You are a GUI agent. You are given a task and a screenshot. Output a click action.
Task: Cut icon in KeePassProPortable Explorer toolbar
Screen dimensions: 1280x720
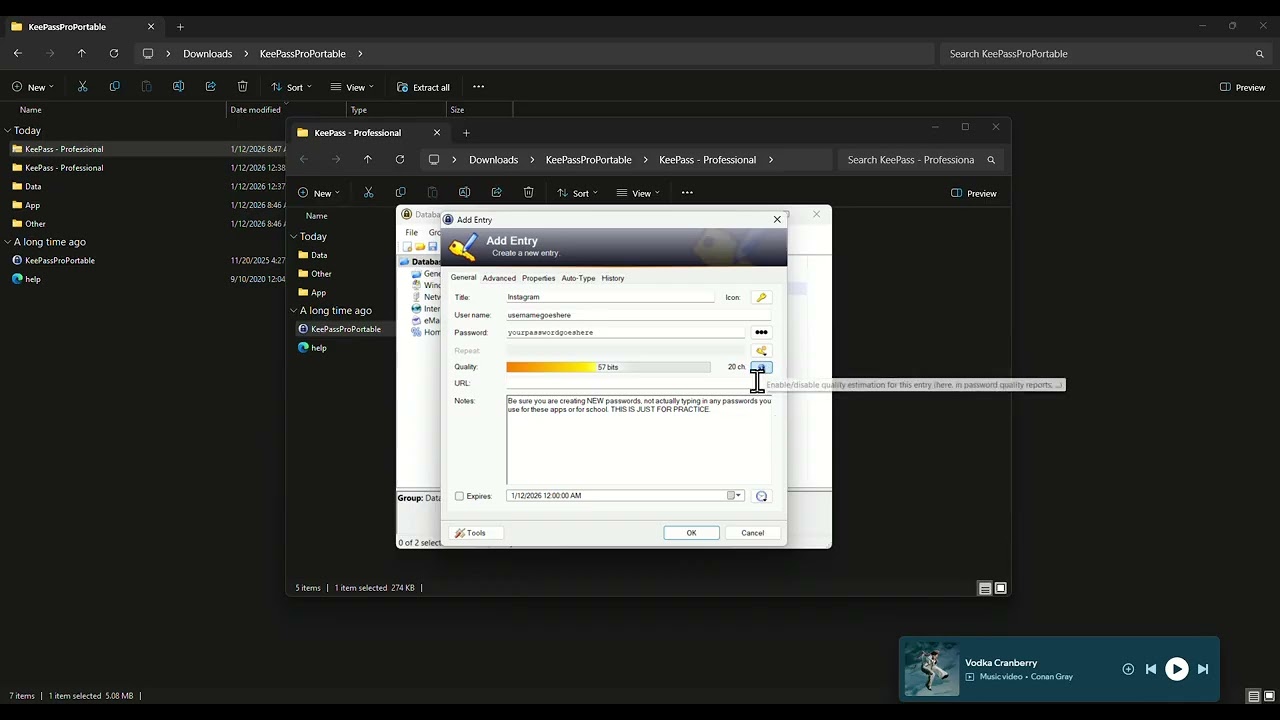[82, 87]
